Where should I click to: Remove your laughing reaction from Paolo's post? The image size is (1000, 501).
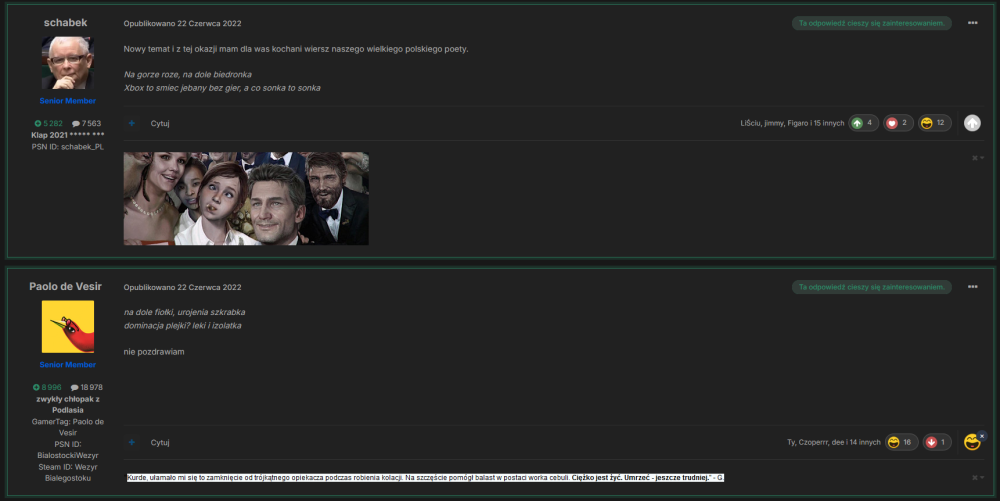click(982, 436)
